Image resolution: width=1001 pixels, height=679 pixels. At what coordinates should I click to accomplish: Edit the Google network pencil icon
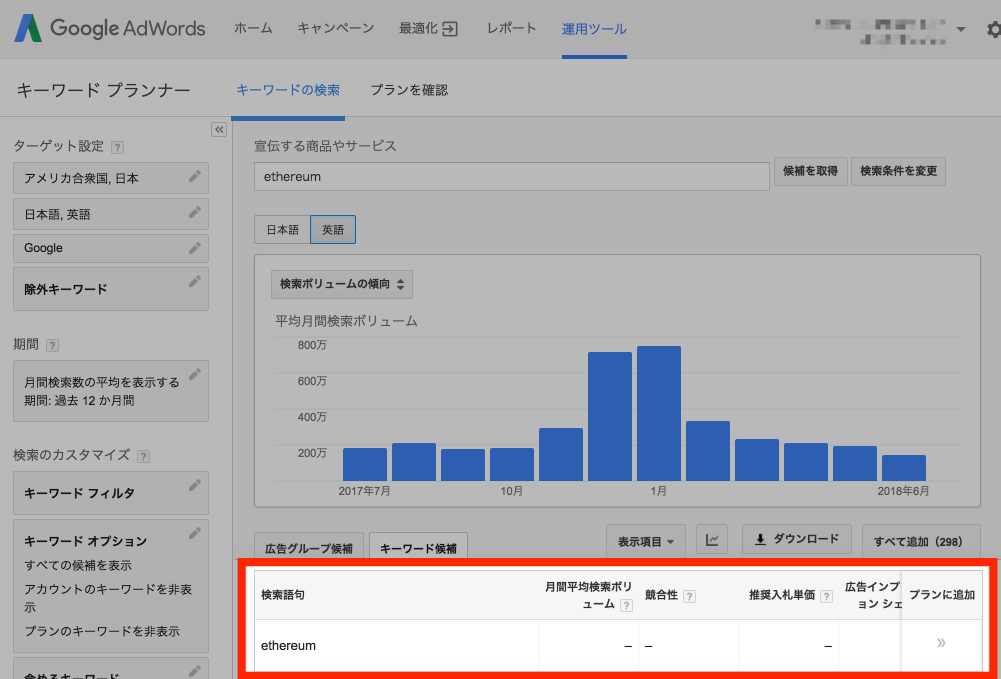pyautogui.click(x=195, y=248)
